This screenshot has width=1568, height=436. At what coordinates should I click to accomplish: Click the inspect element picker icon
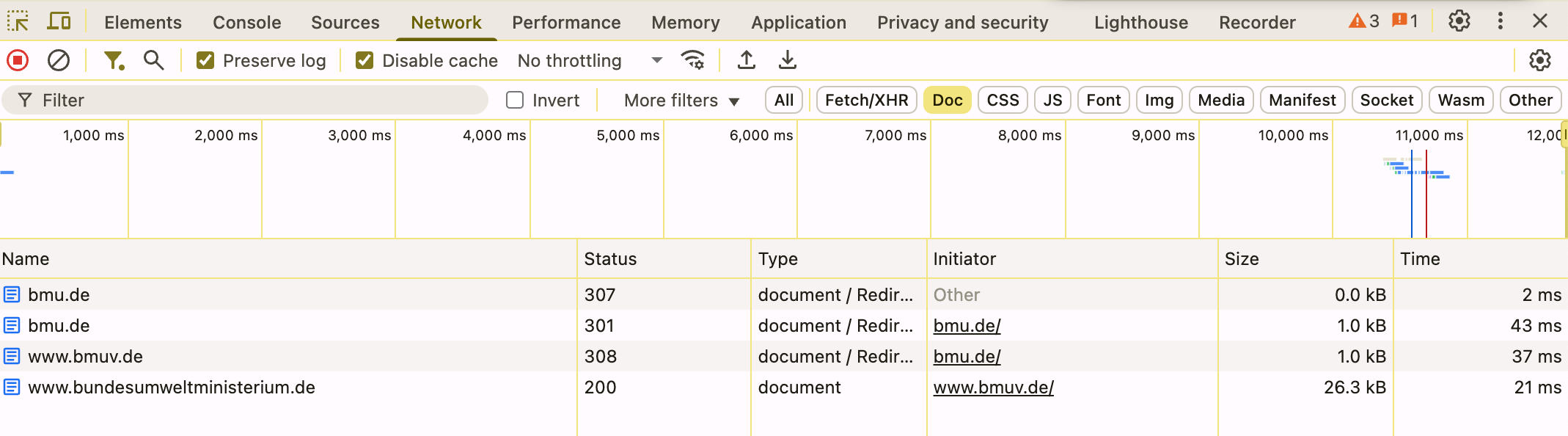18,21
